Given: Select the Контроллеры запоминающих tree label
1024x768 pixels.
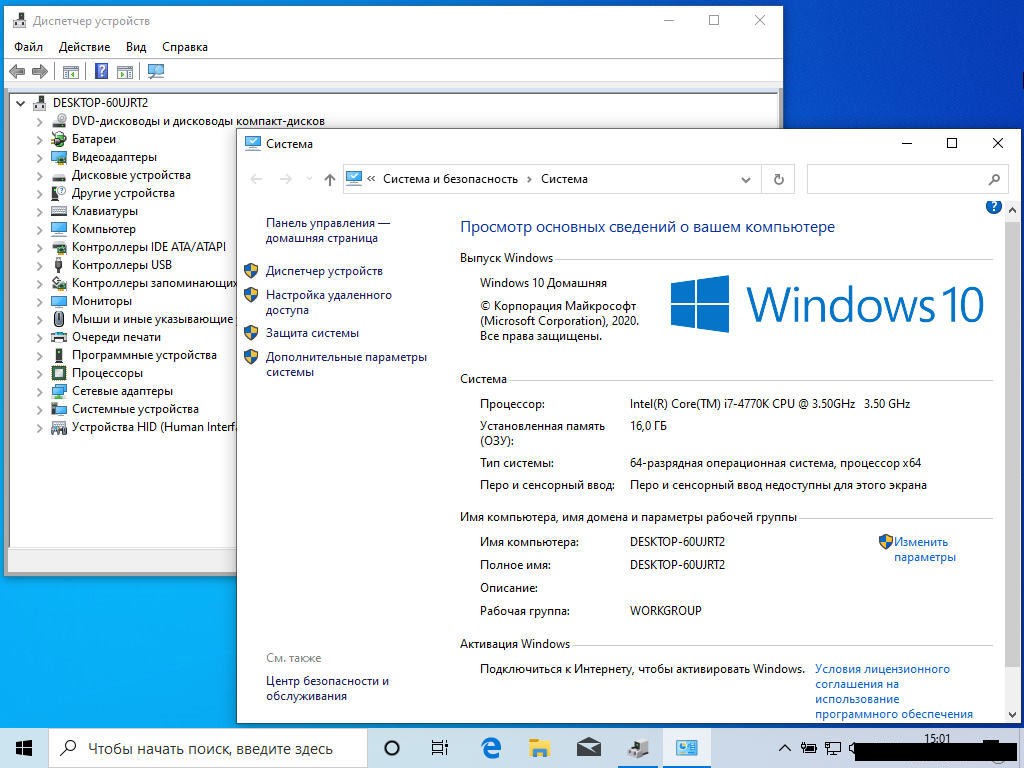Looking at the screenshot, I should 154,283.
